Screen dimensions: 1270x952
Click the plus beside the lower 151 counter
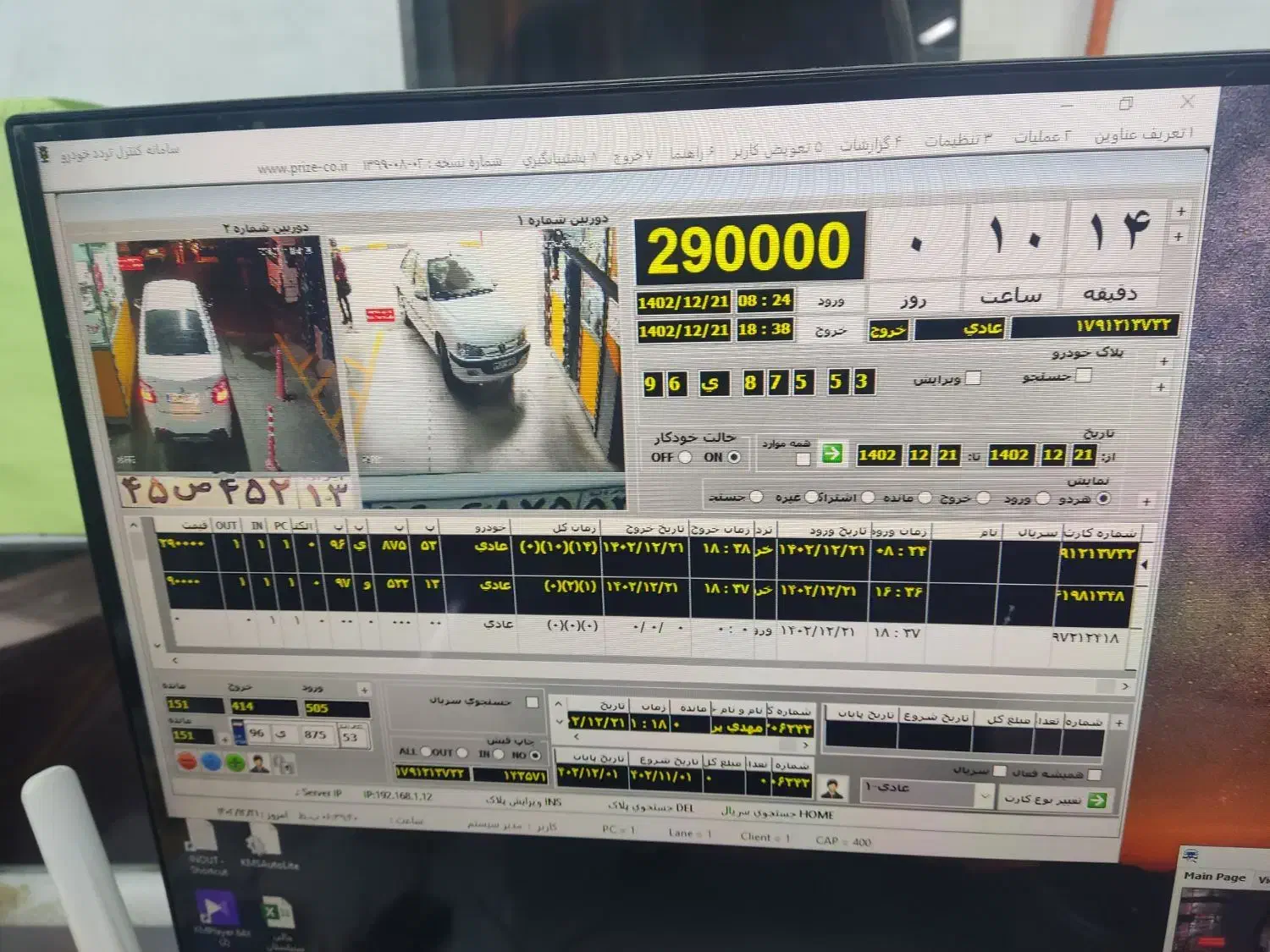(x=224, y=739)
